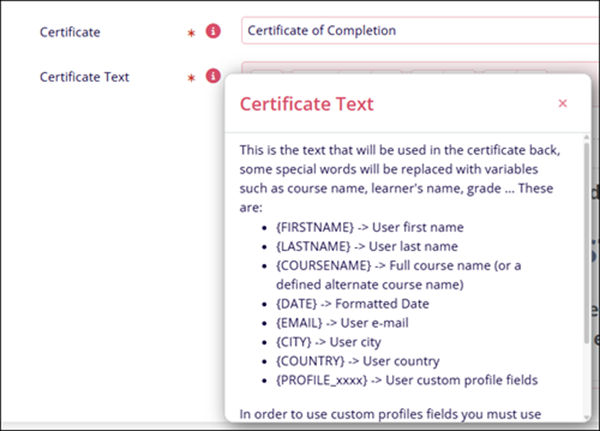Click the Certificate Text popup heading
The width and height of the screenshot is (600, 431).
[306, 103]
